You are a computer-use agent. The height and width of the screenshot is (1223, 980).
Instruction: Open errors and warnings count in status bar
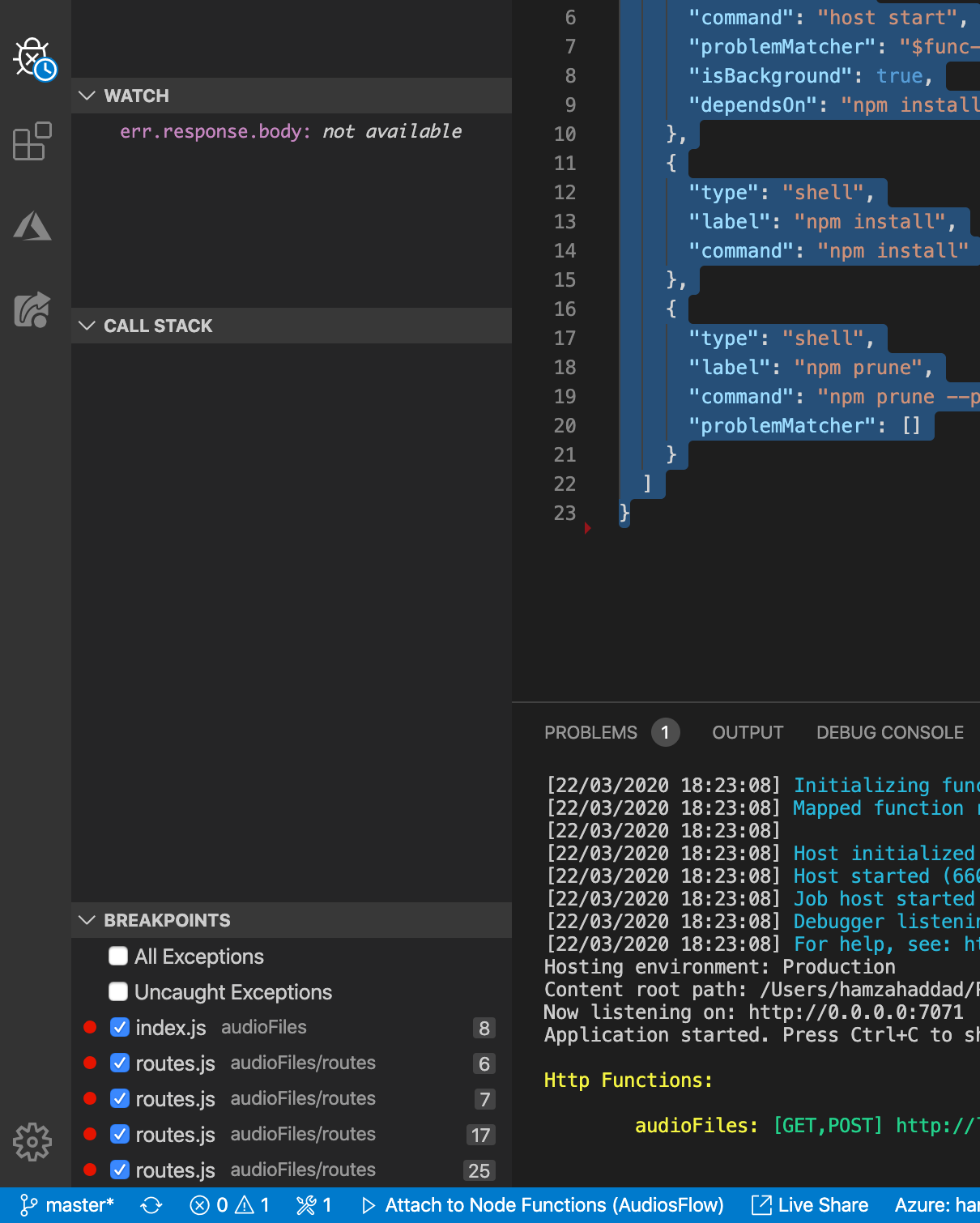(x=229, y=1205)
